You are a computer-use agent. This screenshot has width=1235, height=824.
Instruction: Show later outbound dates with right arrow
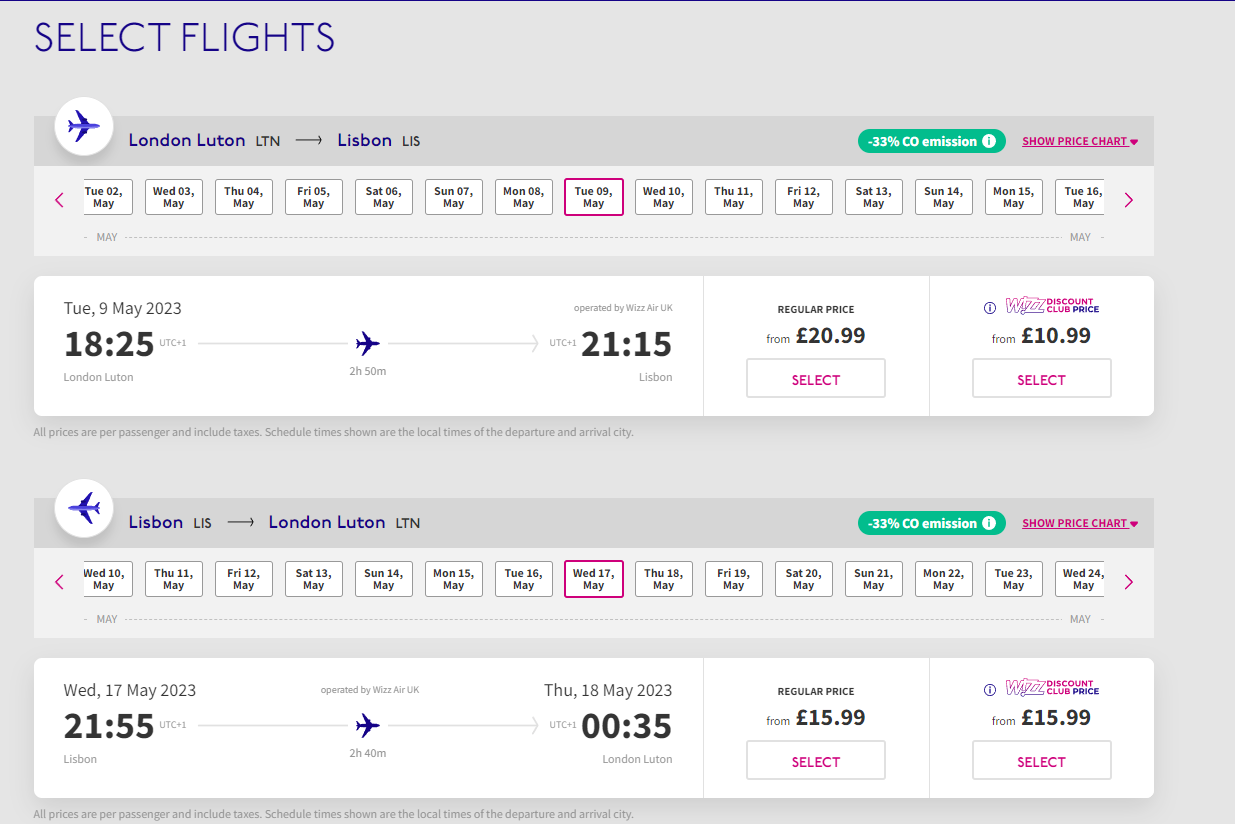[1129, 200]
